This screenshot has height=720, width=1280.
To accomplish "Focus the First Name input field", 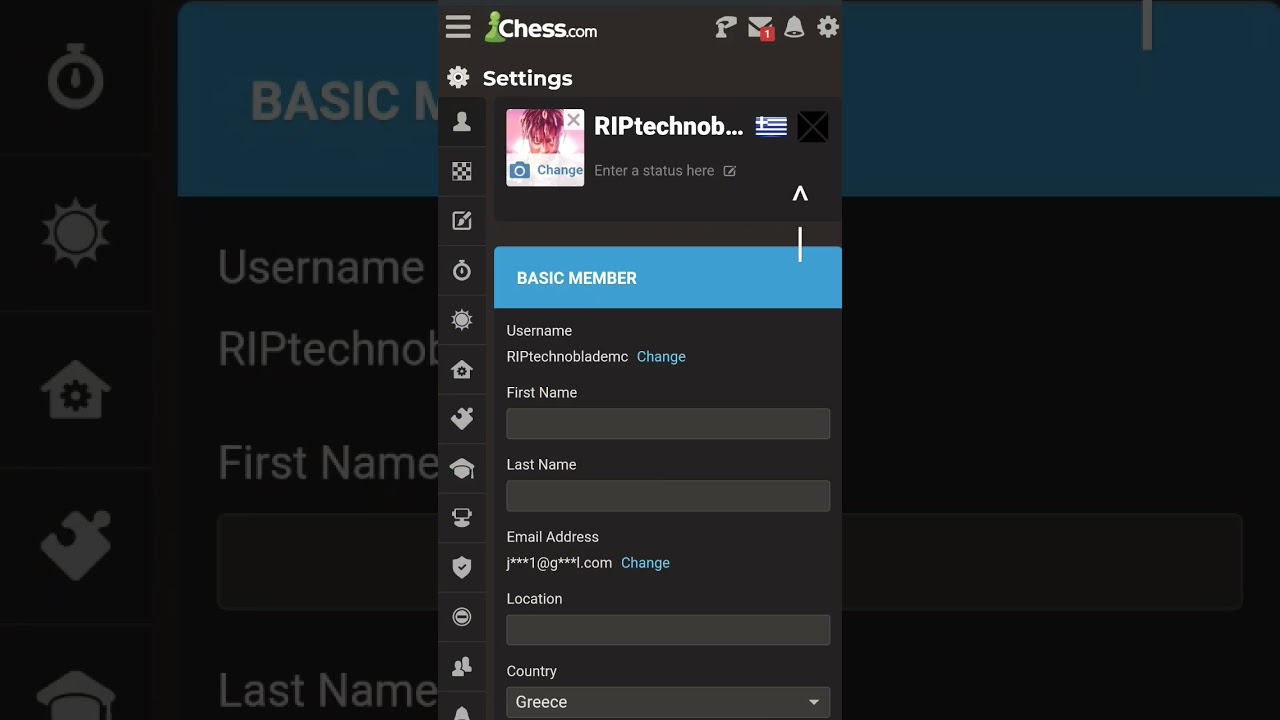I will pyautogui.click(x=668, y=424).
